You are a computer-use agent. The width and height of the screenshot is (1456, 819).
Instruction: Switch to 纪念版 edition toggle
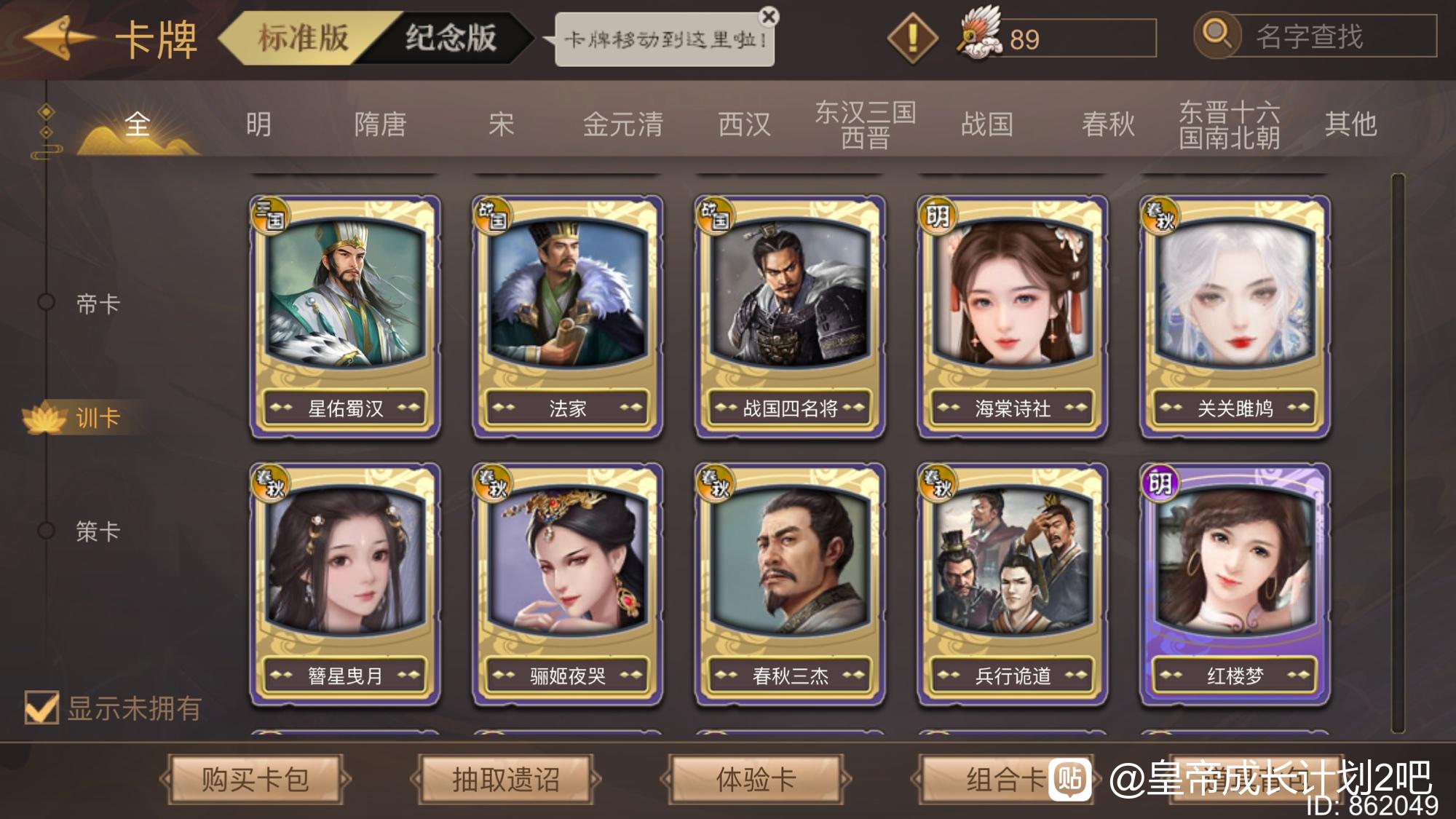(451, 38)
